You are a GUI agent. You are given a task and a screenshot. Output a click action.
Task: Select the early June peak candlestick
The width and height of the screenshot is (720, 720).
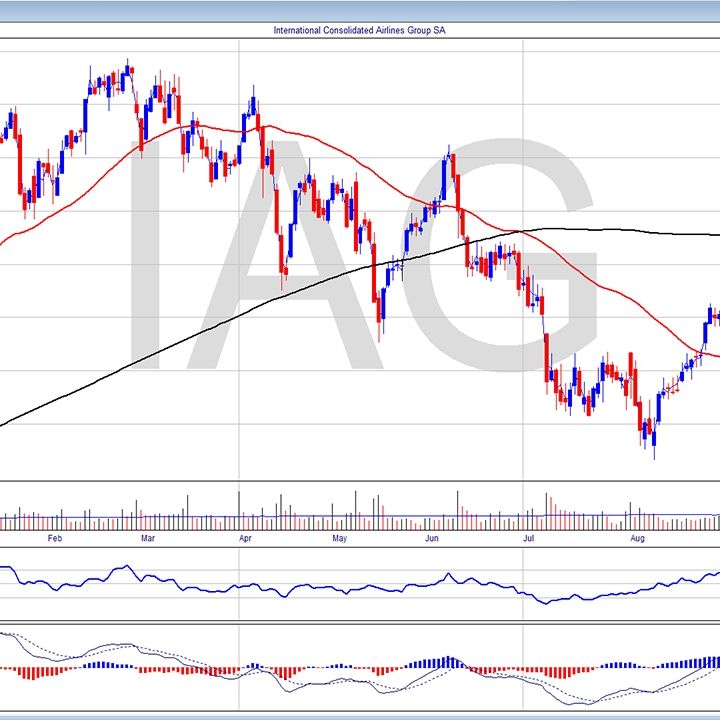(x=451, y=160)
